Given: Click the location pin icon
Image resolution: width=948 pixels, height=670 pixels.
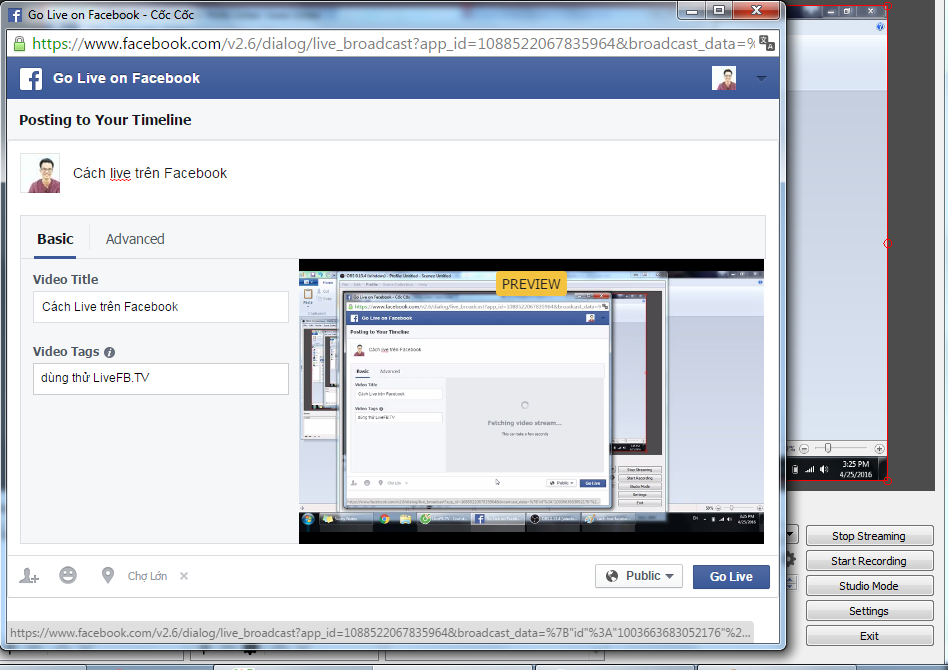Looking at the screenshot, I should coord(107,575).
